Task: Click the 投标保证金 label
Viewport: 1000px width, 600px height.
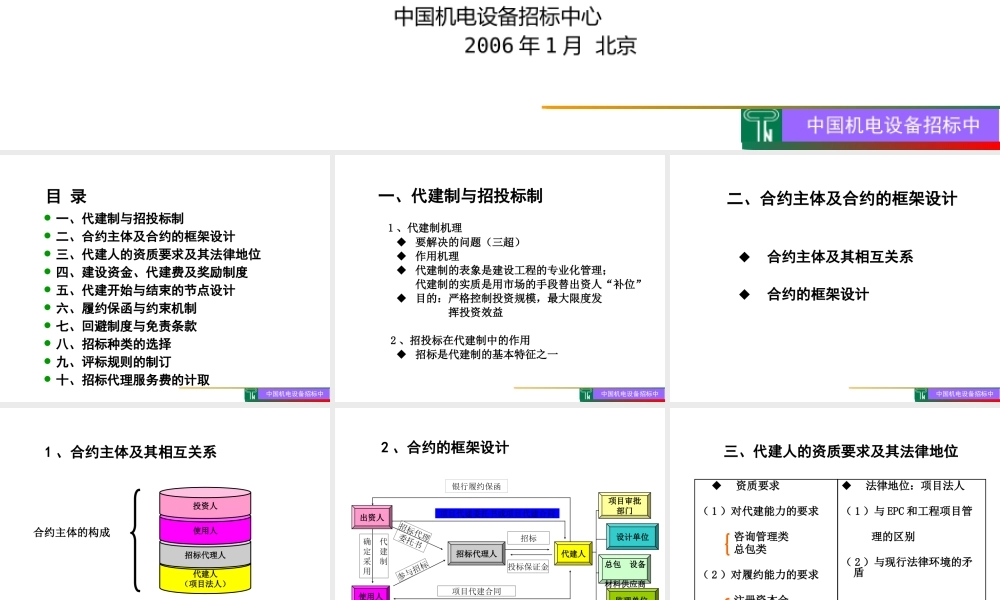Action: tap(528, 566)
